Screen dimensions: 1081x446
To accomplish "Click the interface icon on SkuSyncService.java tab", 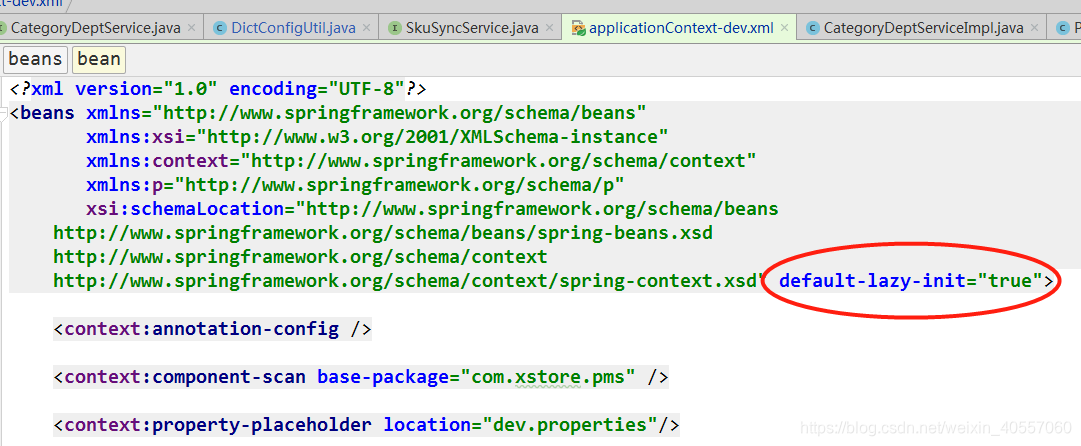I will click(394, 28).
